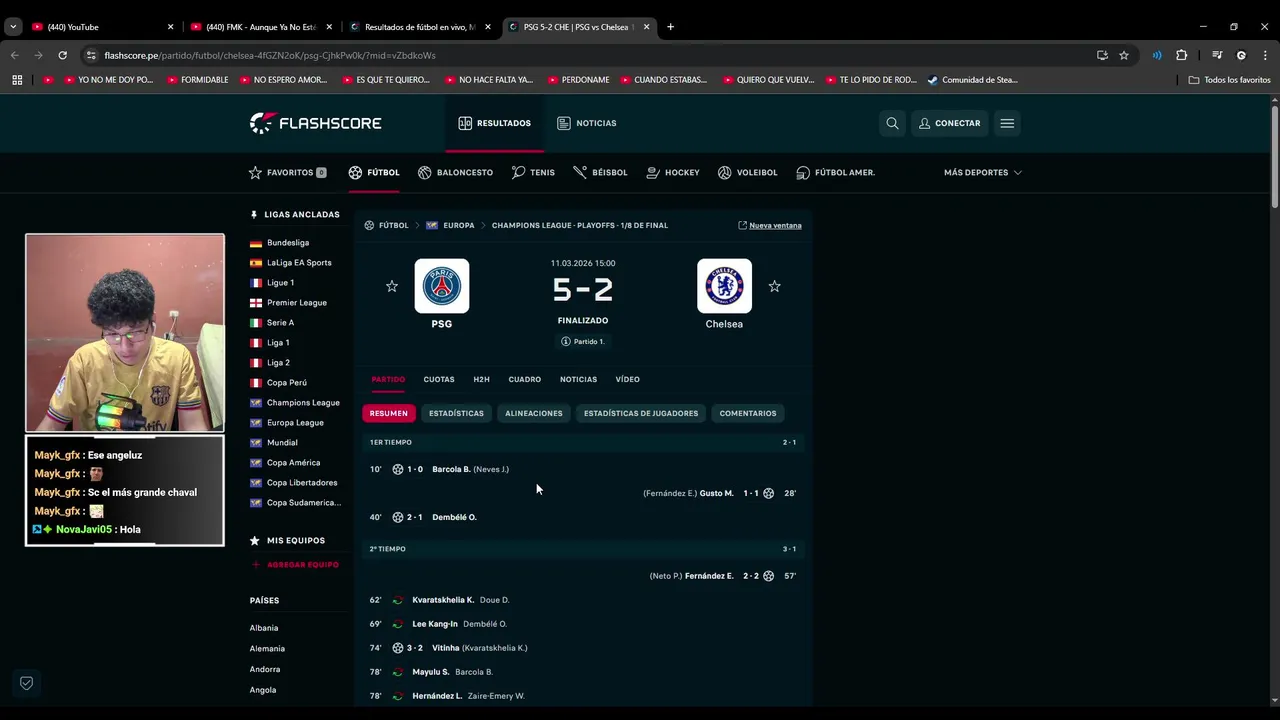The width and height of the screenshot is (1280, 720).
Task: Open the Cuotas match tab
Action: (x=439, y=379)
